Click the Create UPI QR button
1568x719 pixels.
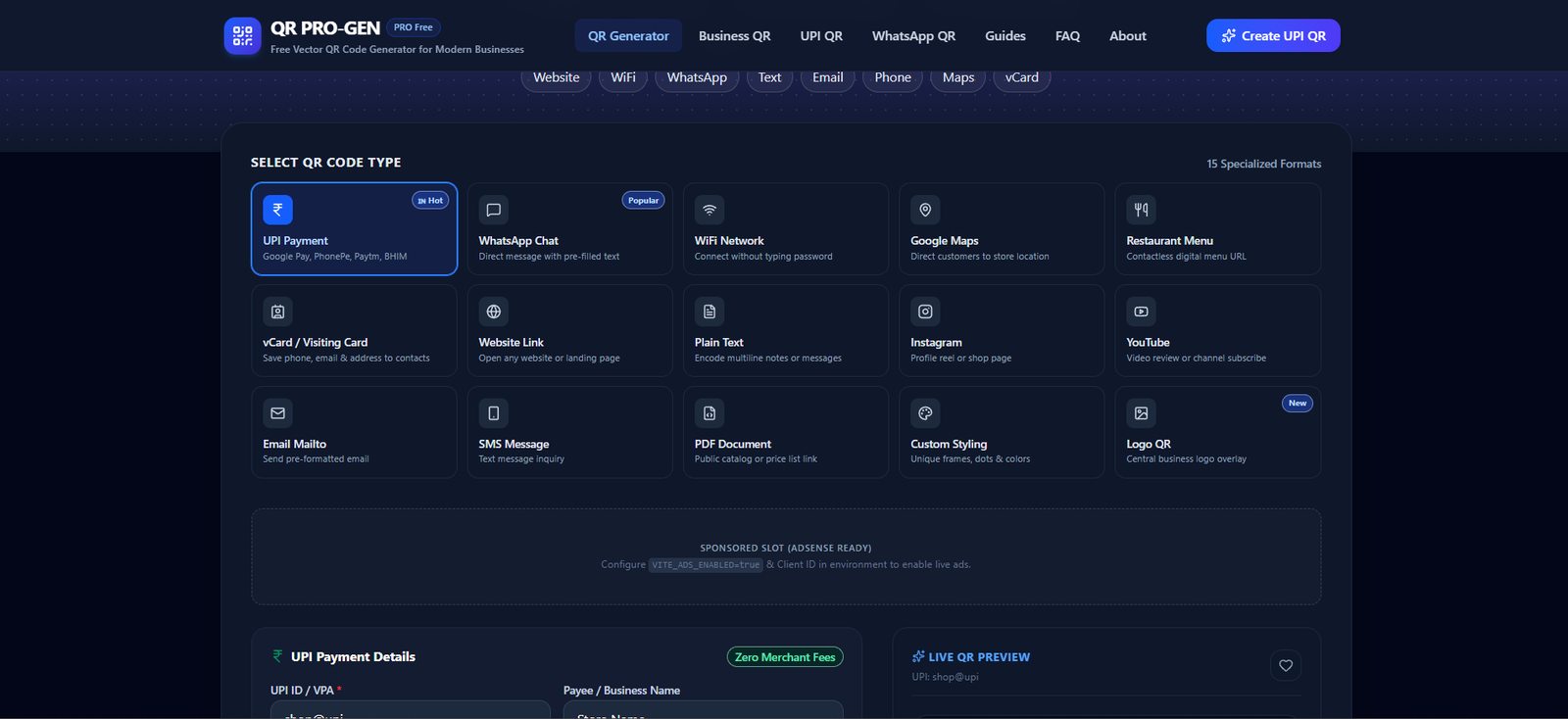(1273, 35)
